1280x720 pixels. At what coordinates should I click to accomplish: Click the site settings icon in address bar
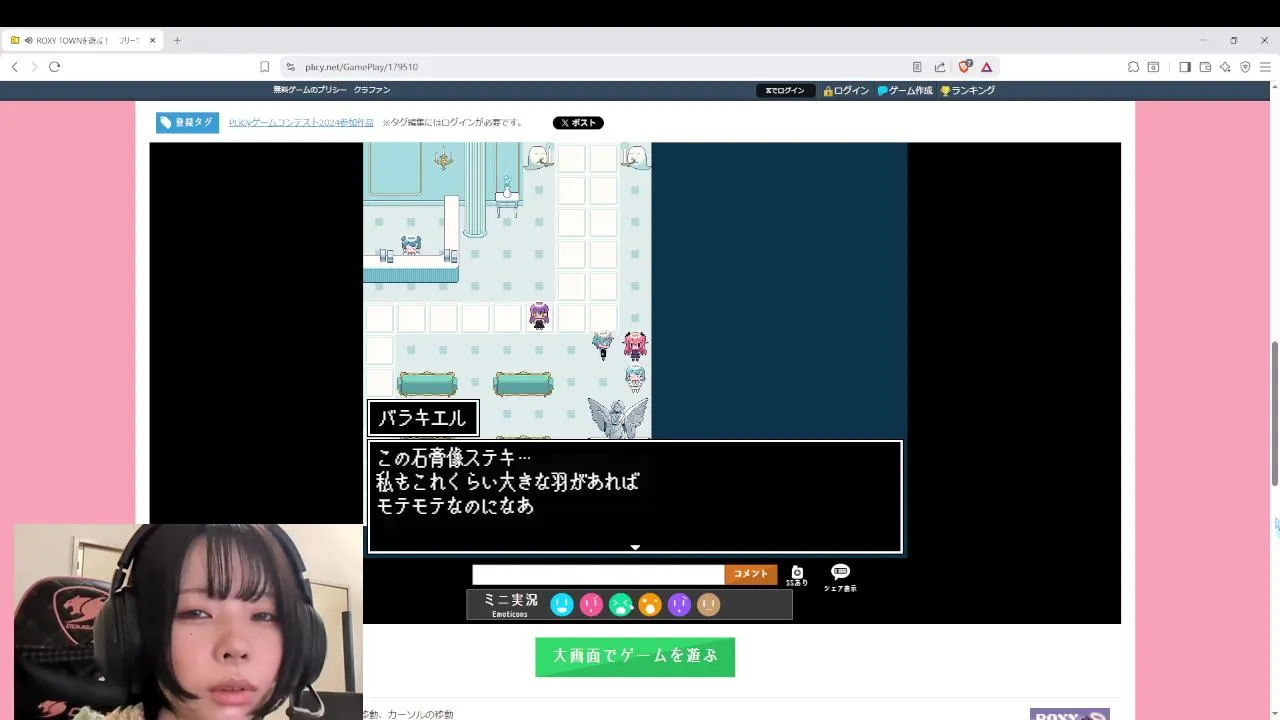coord(290,67)
